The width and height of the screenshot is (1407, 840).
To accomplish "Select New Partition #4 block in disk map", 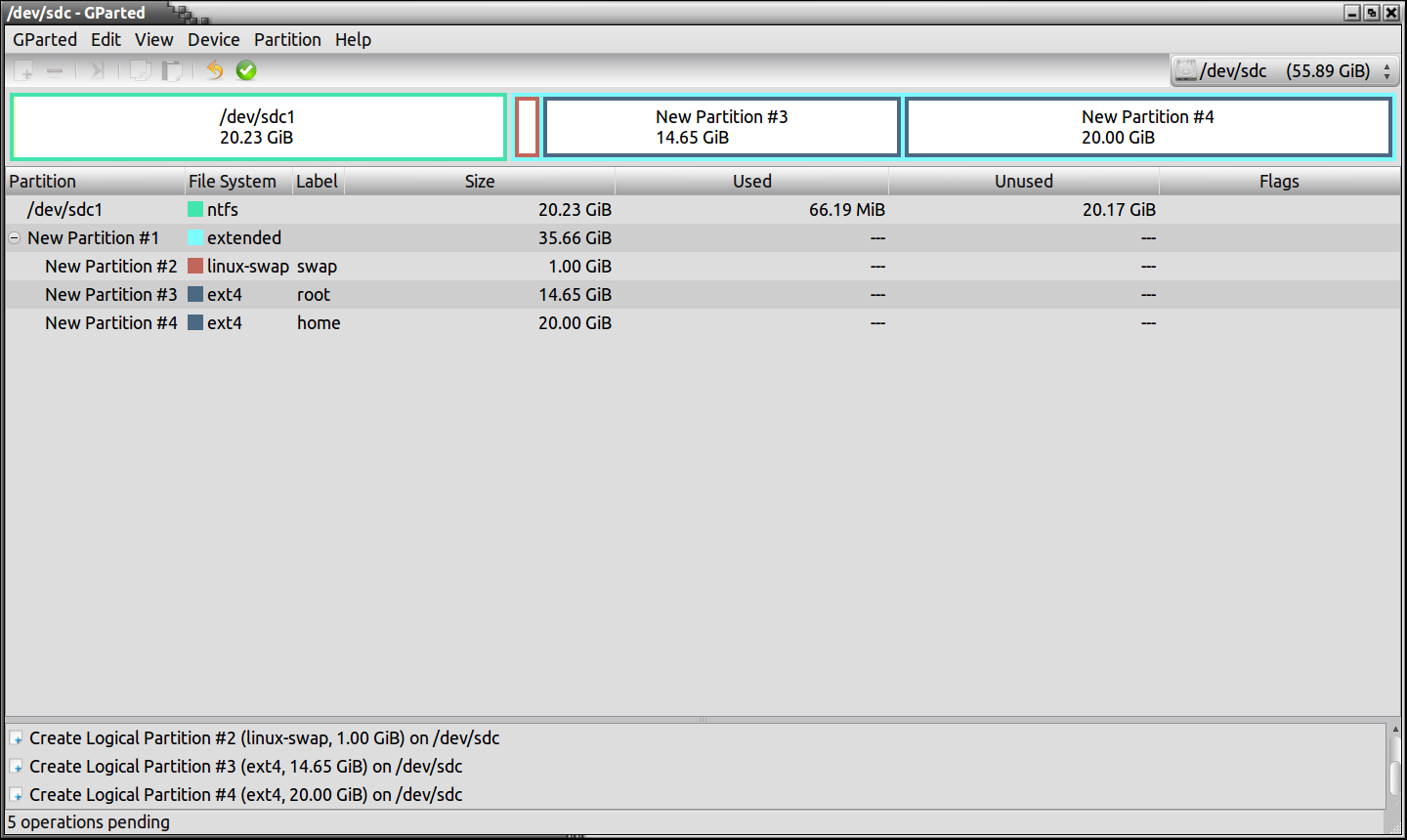I will tap(1148, 127).
